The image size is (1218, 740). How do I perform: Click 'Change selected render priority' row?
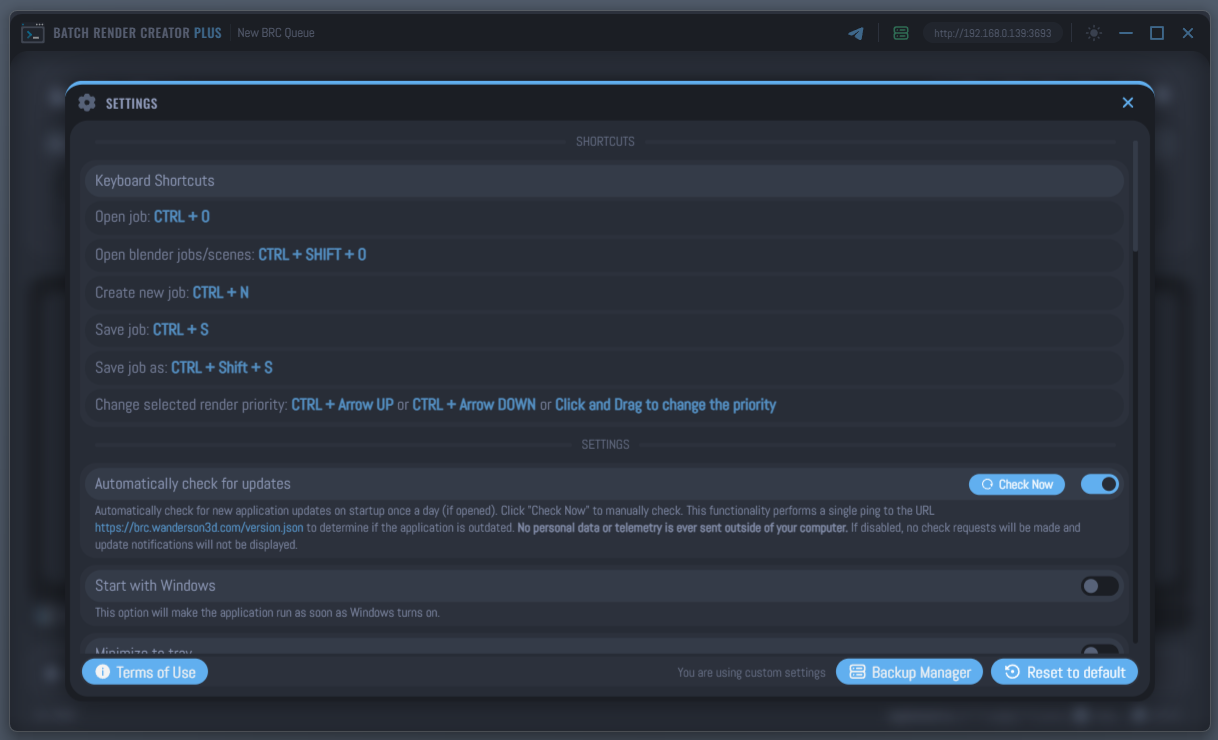point(604,405)
